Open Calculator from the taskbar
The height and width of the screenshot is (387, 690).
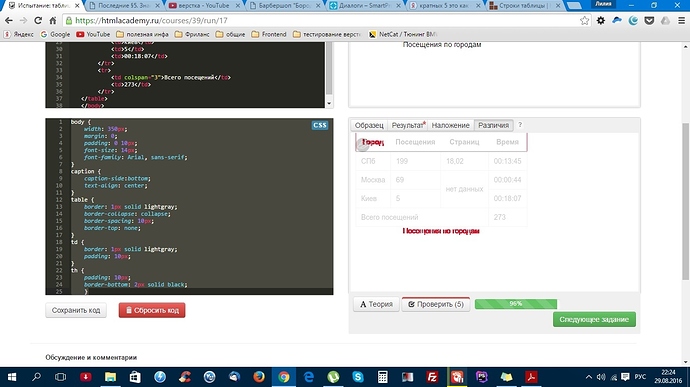click(x=383, y=377)
